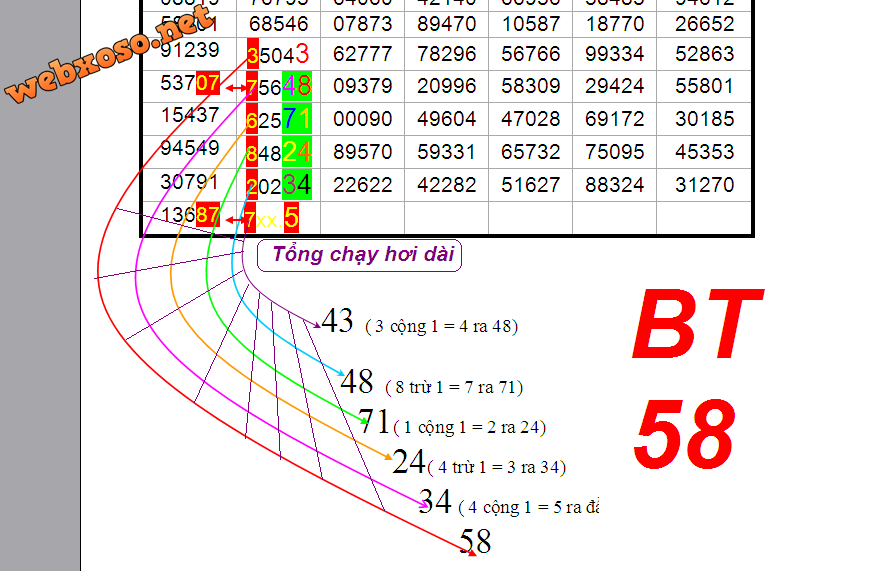Click the cell containing 20996

click(x=446, y=86)
